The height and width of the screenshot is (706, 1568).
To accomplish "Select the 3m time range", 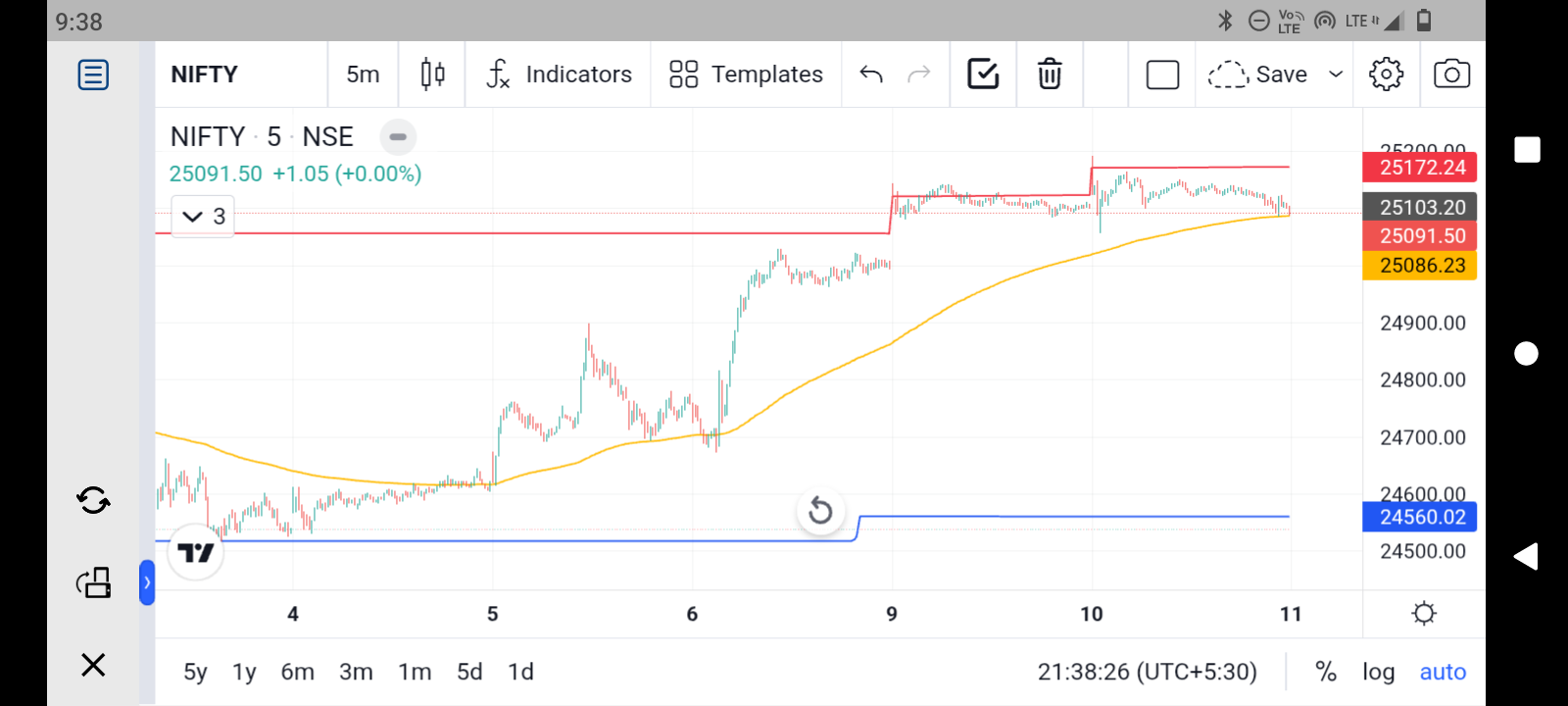I will [x=356, y=672].
